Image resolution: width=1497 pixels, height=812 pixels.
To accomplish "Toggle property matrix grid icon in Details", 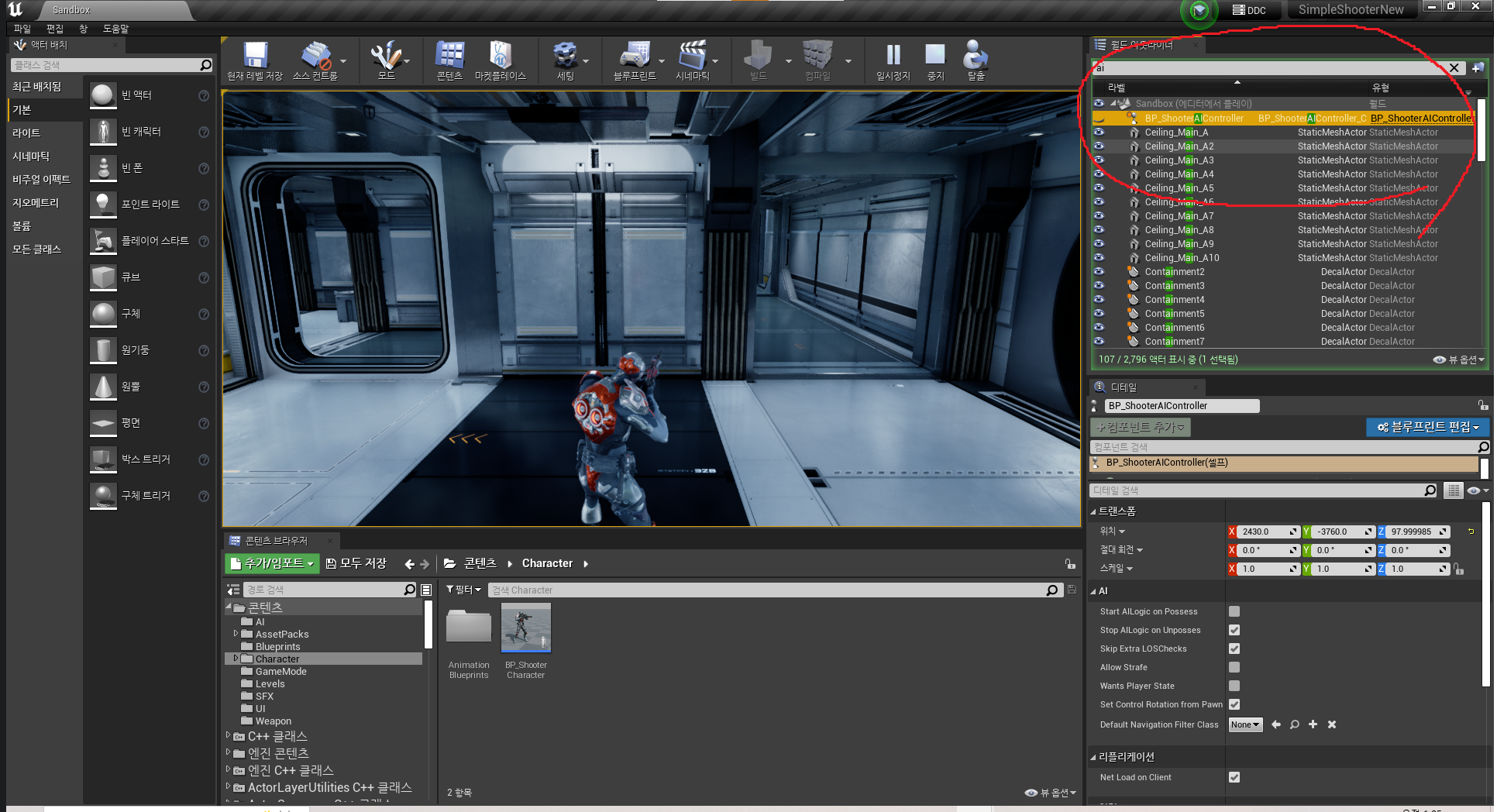I will pyautogui.click(x=1454, y=490).
